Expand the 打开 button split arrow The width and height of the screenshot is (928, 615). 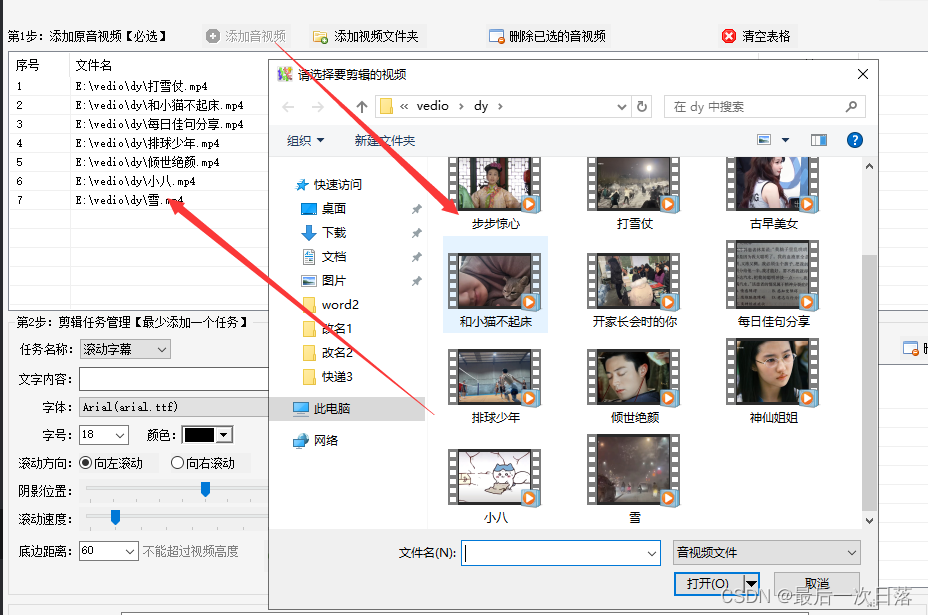(751, 584)
